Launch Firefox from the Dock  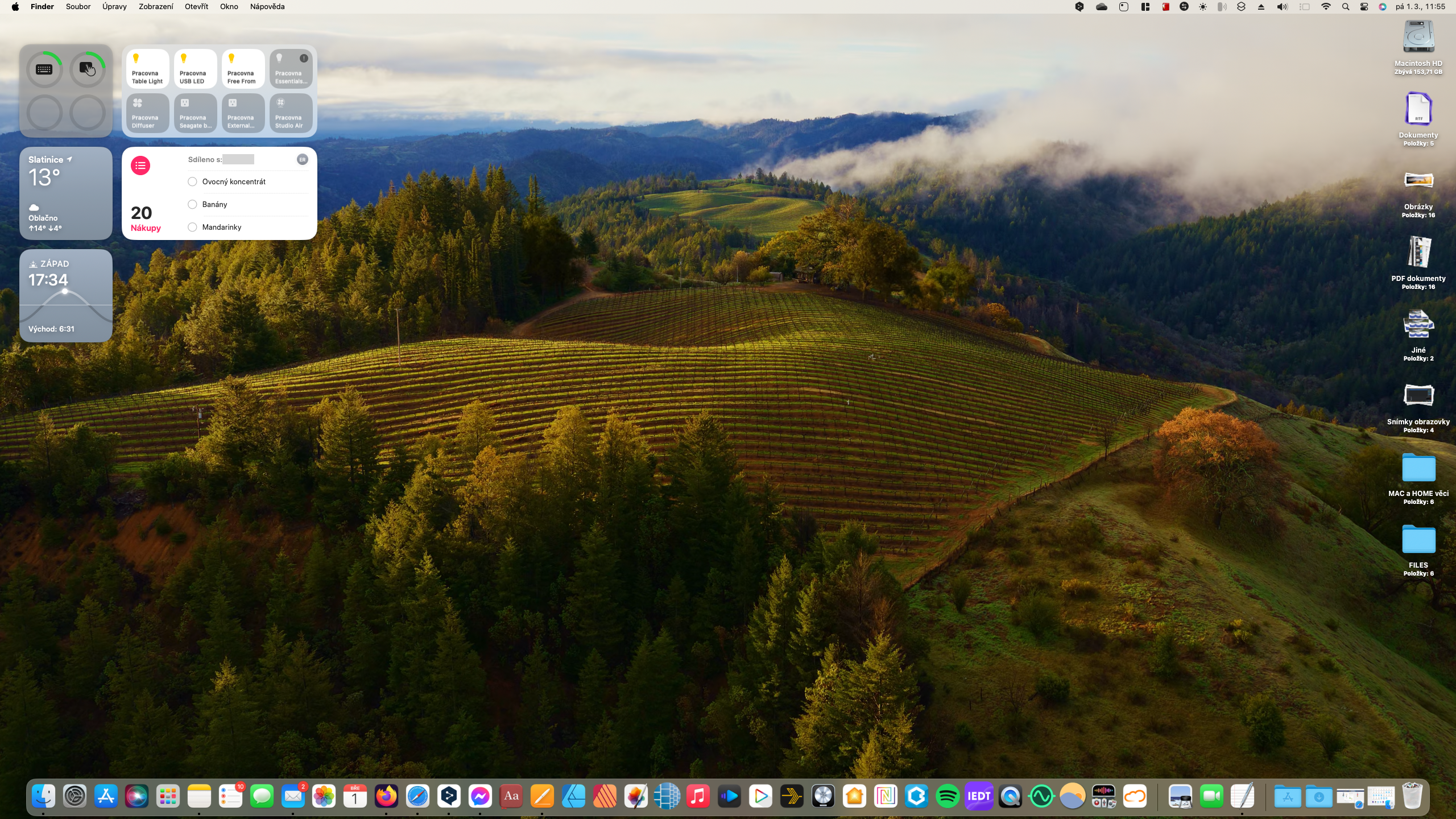(x=386, y=796)
